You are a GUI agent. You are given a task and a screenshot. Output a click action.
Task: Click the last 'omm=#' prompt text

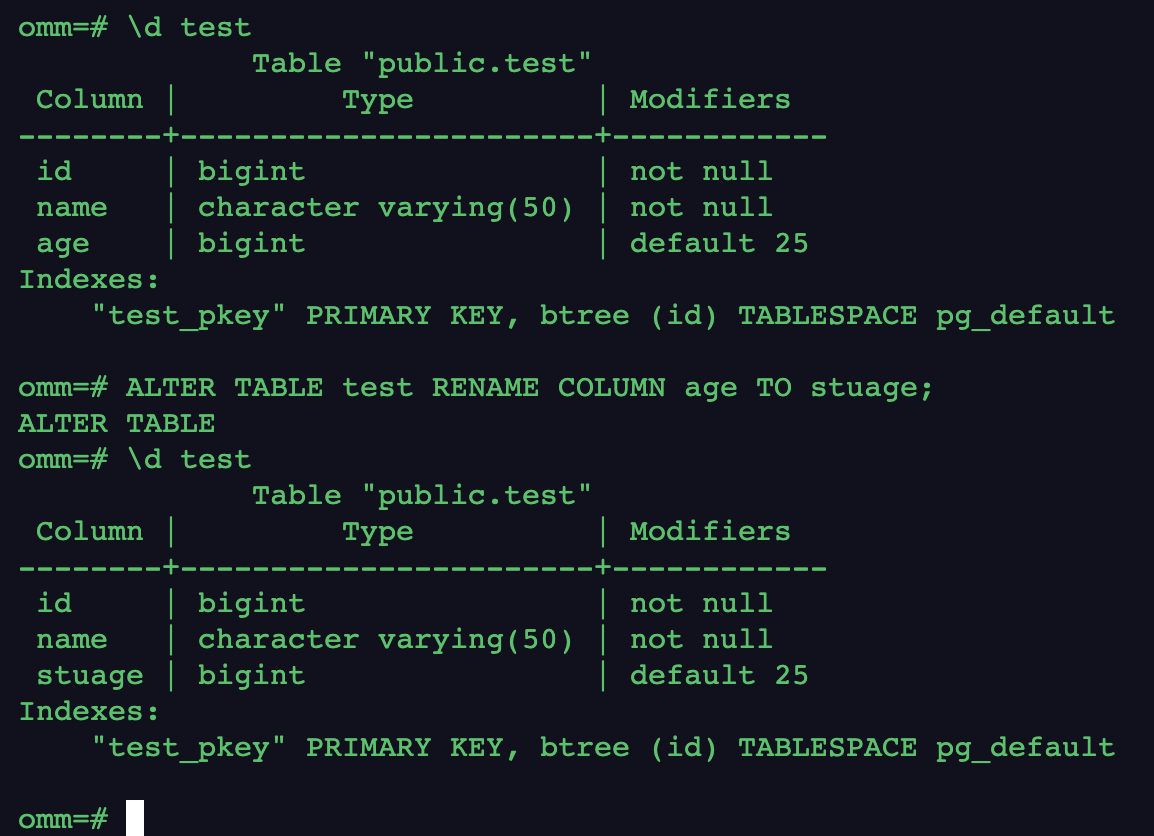pos(62,819)
